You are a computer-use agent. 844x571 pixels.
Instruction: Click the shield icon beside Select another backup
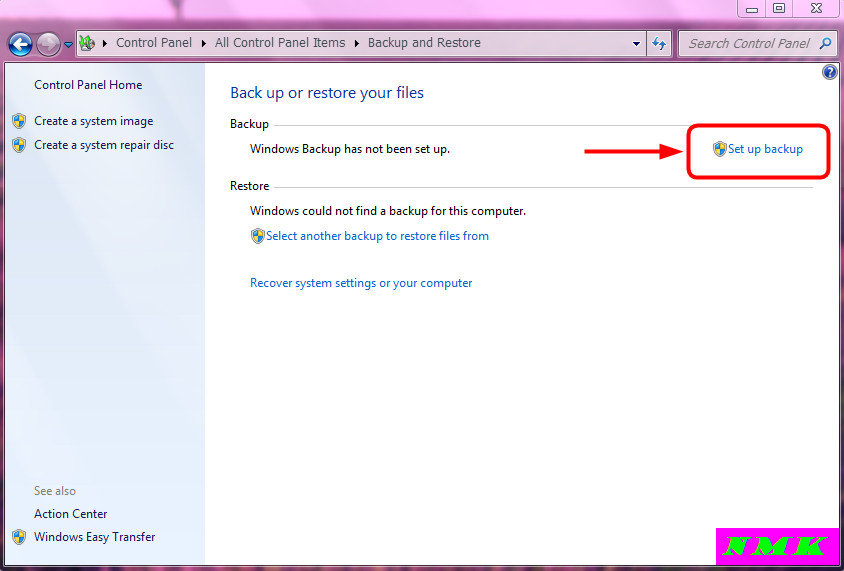(x=258, y=236)
